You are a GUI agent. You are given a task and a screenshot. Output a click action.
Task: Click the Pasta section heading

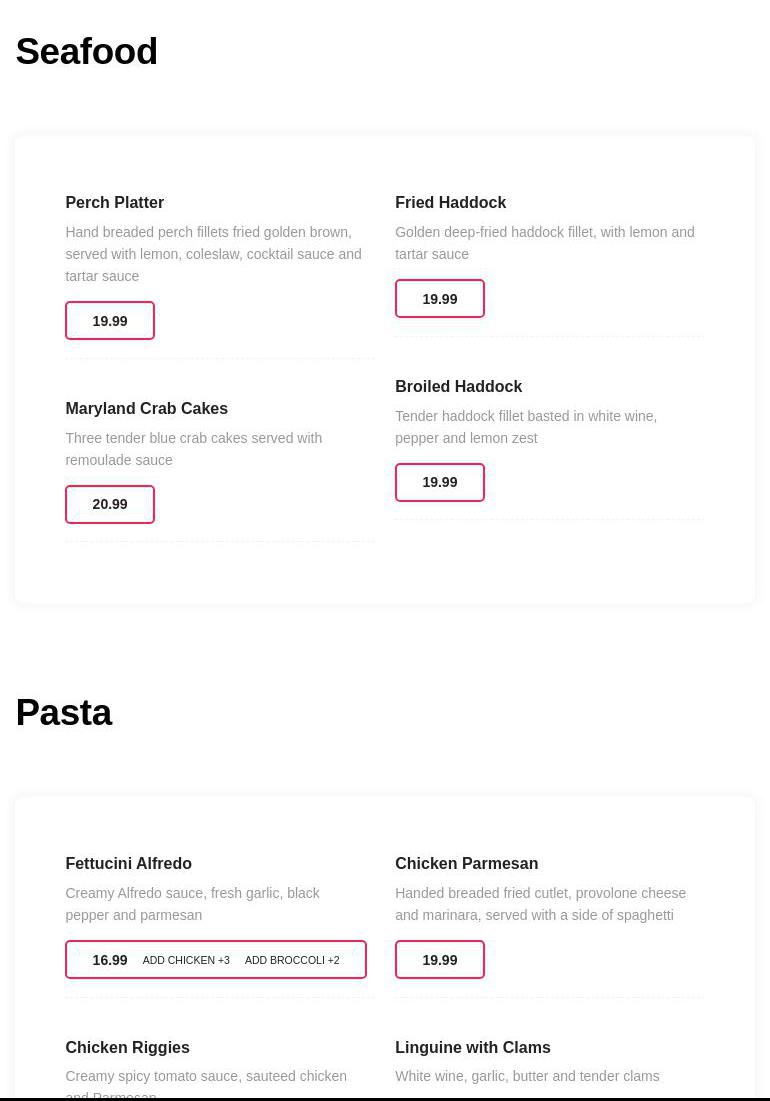click(x=64, y=713)
